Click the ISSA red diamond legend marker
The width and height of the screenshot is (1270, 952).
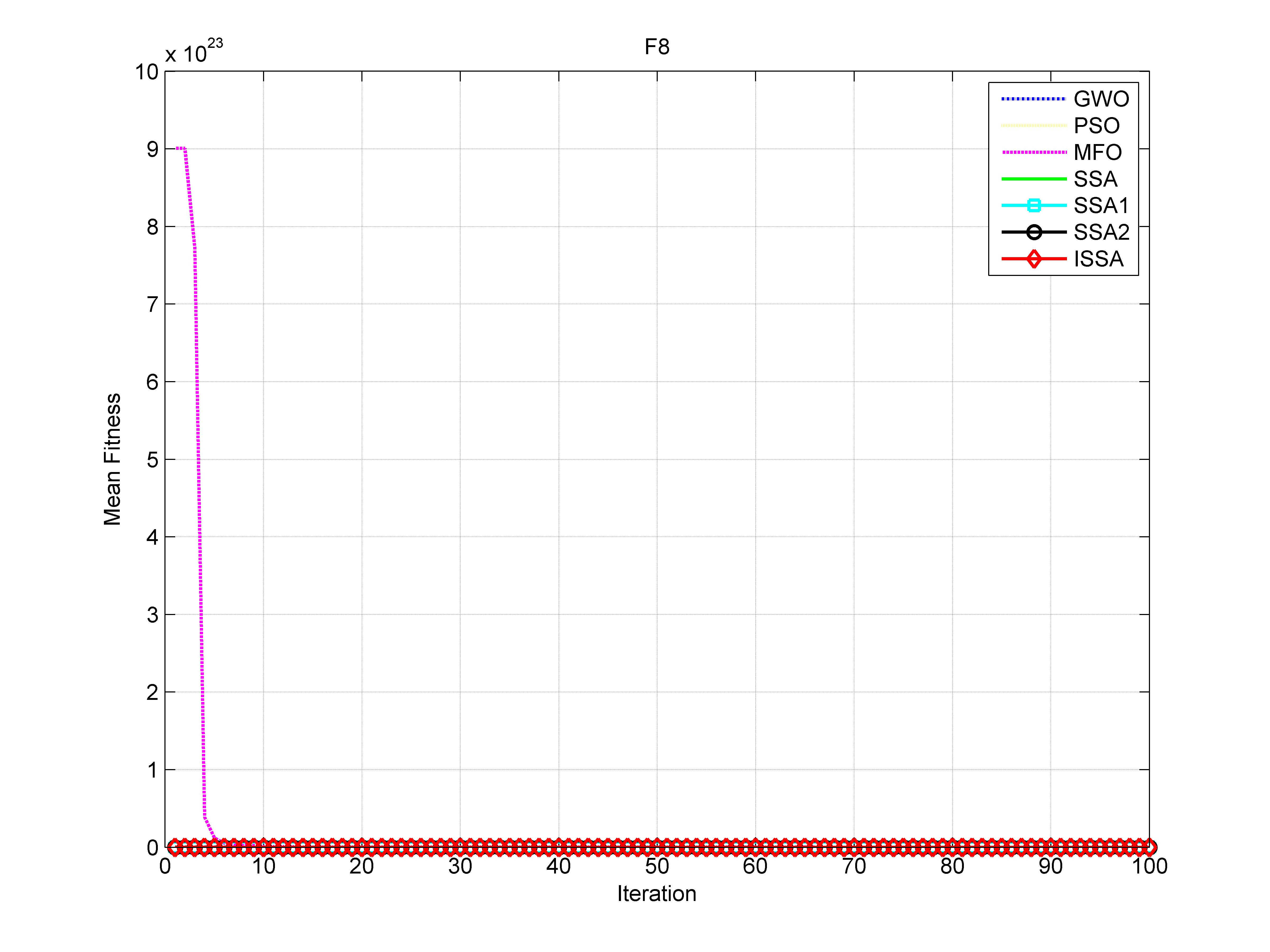[1033, 259]
